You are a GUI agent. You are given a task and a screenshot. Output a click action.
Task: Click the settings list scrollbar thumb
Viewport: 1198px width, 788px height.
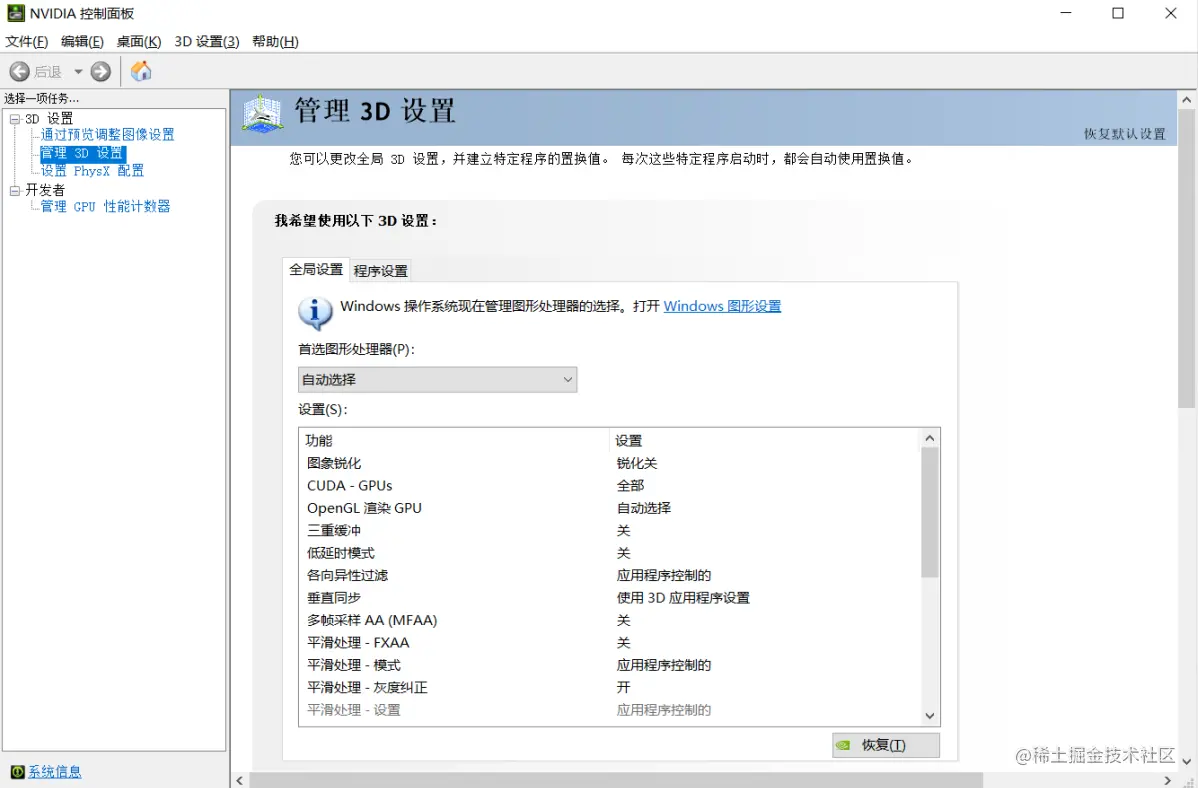click(x=930, y=512)
